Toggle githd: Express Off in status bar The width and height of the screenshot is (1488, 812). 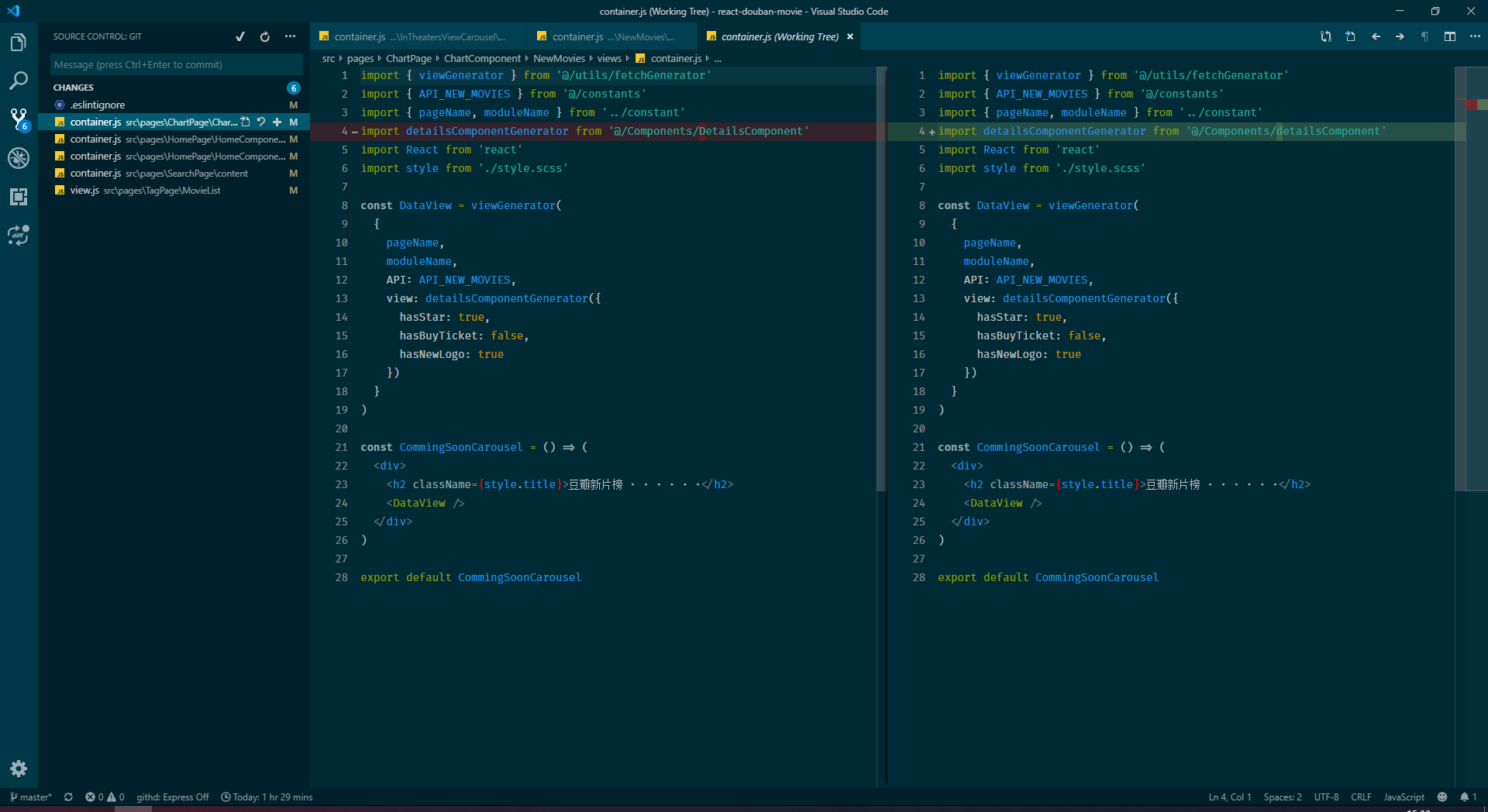pyautogui.click(x=172, y=797)
